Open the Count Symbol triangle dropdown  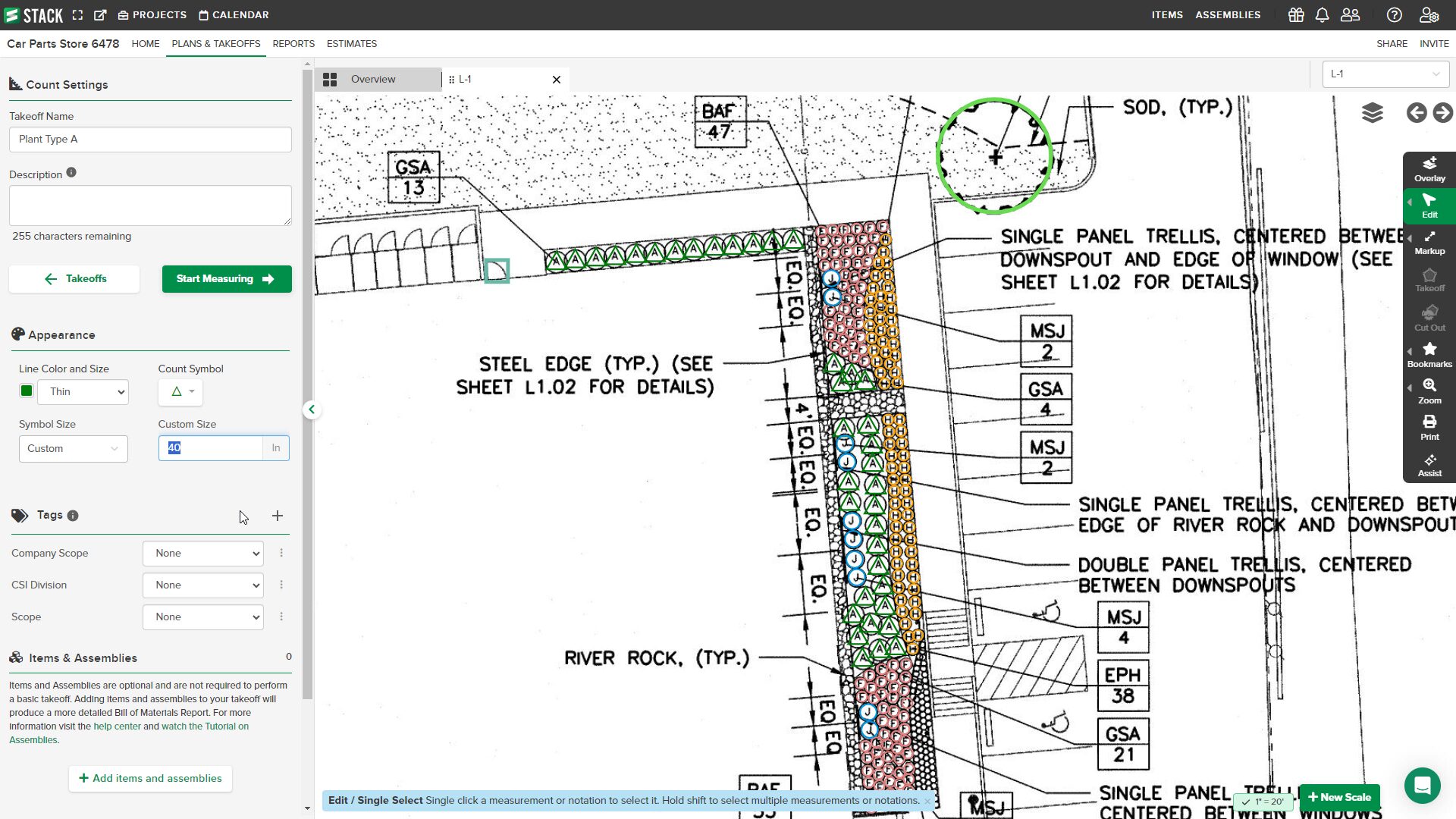[180, 392]
